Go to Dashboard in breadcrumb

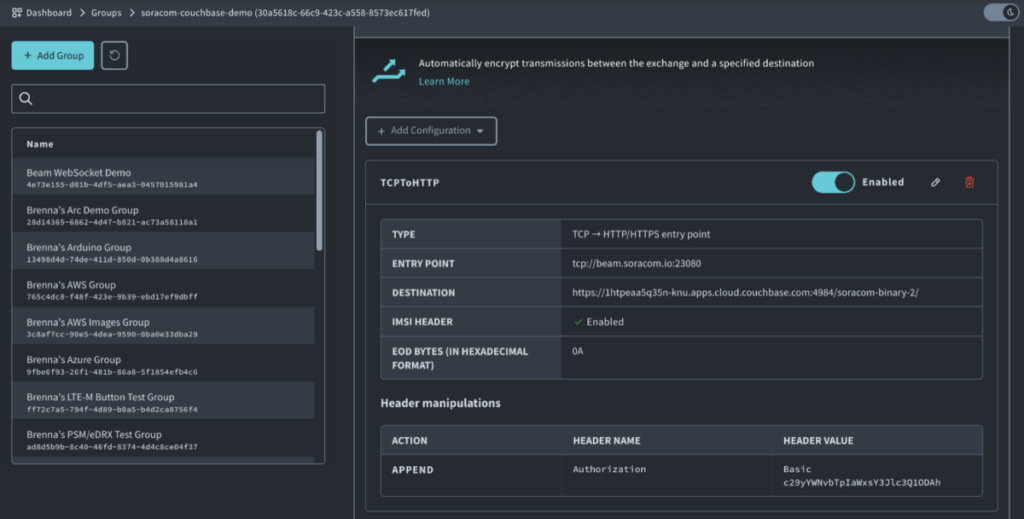point(50,13)
